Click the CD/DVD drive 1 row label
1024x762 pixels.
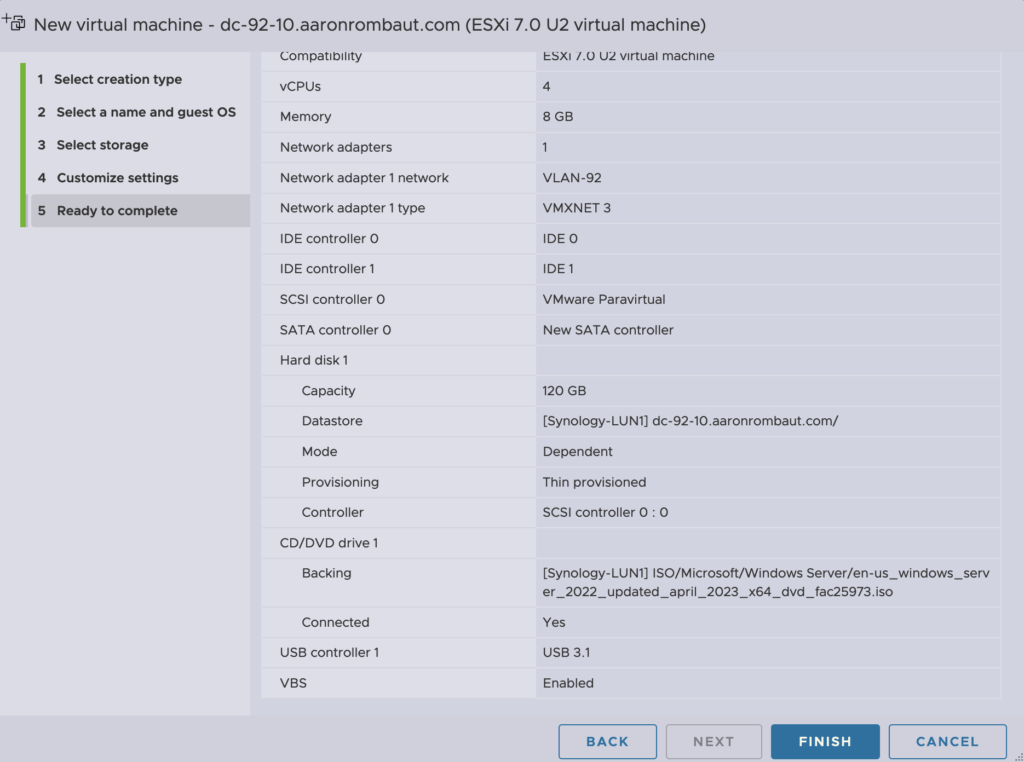click(329, 543)
